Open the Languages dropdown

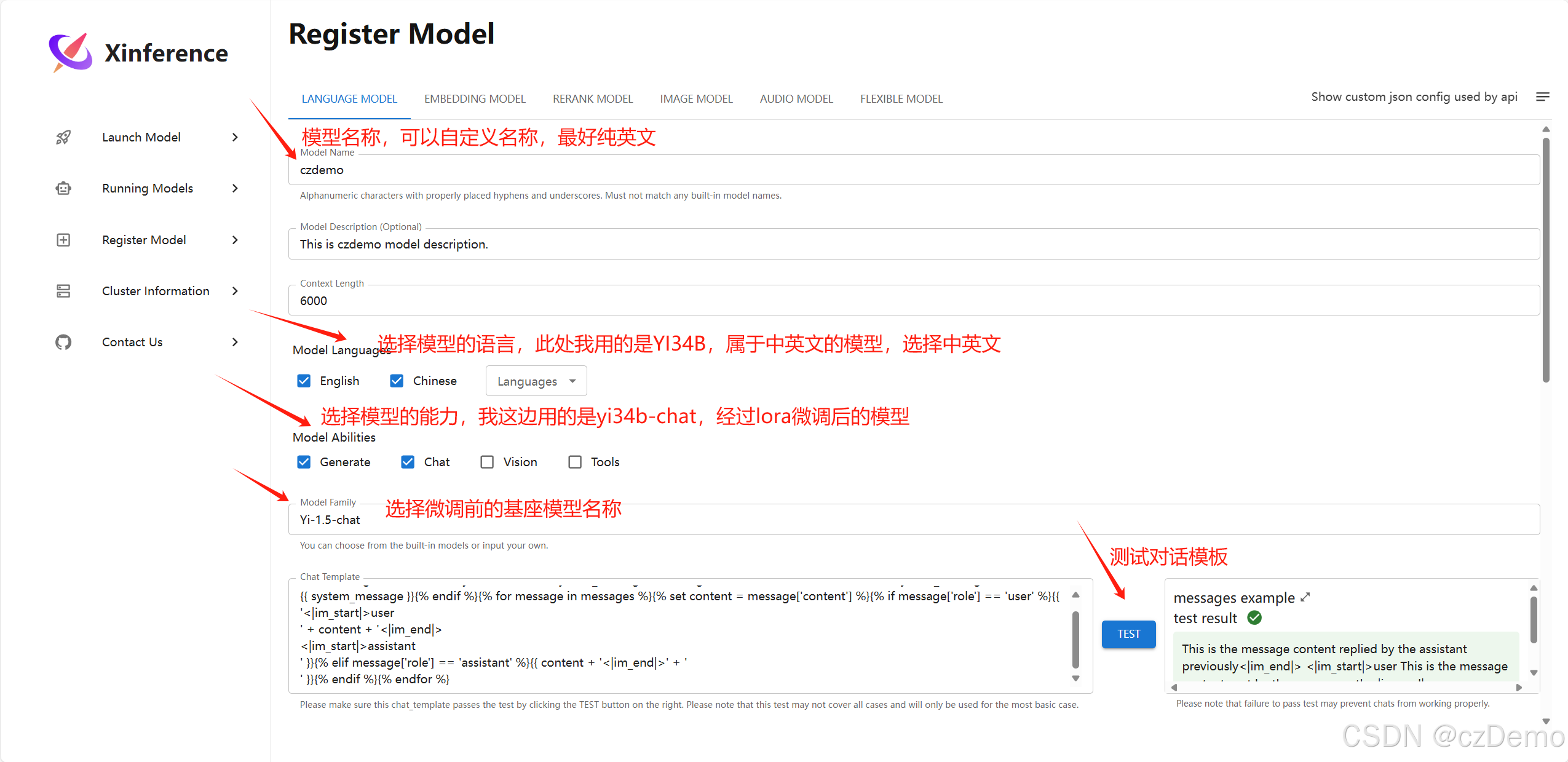pos(536,381)
